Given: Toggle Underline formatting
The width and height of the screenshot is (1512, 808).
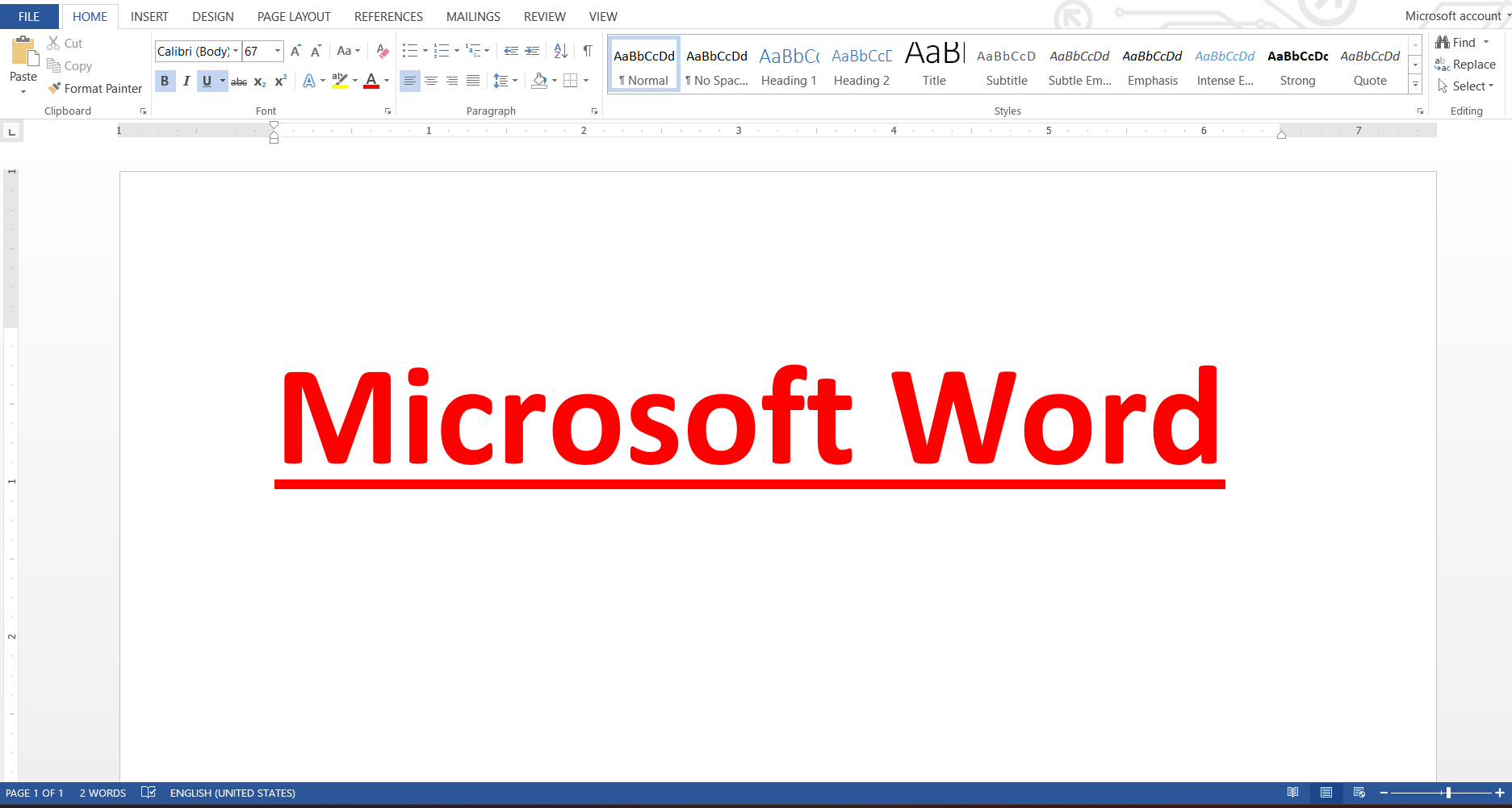Looking at the screenshot, I should (207, 81).
